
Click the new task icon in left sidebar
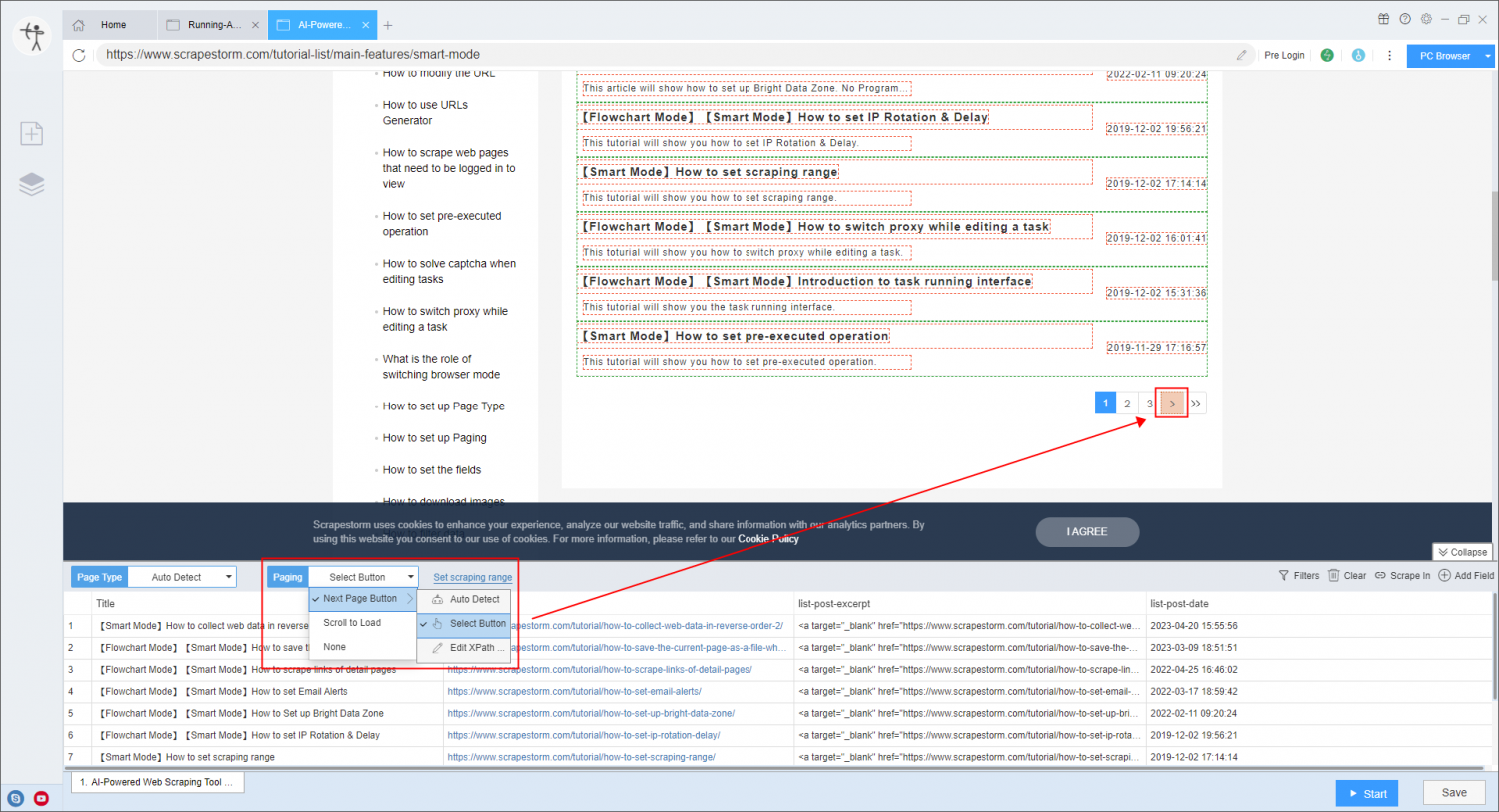point(32,134)
